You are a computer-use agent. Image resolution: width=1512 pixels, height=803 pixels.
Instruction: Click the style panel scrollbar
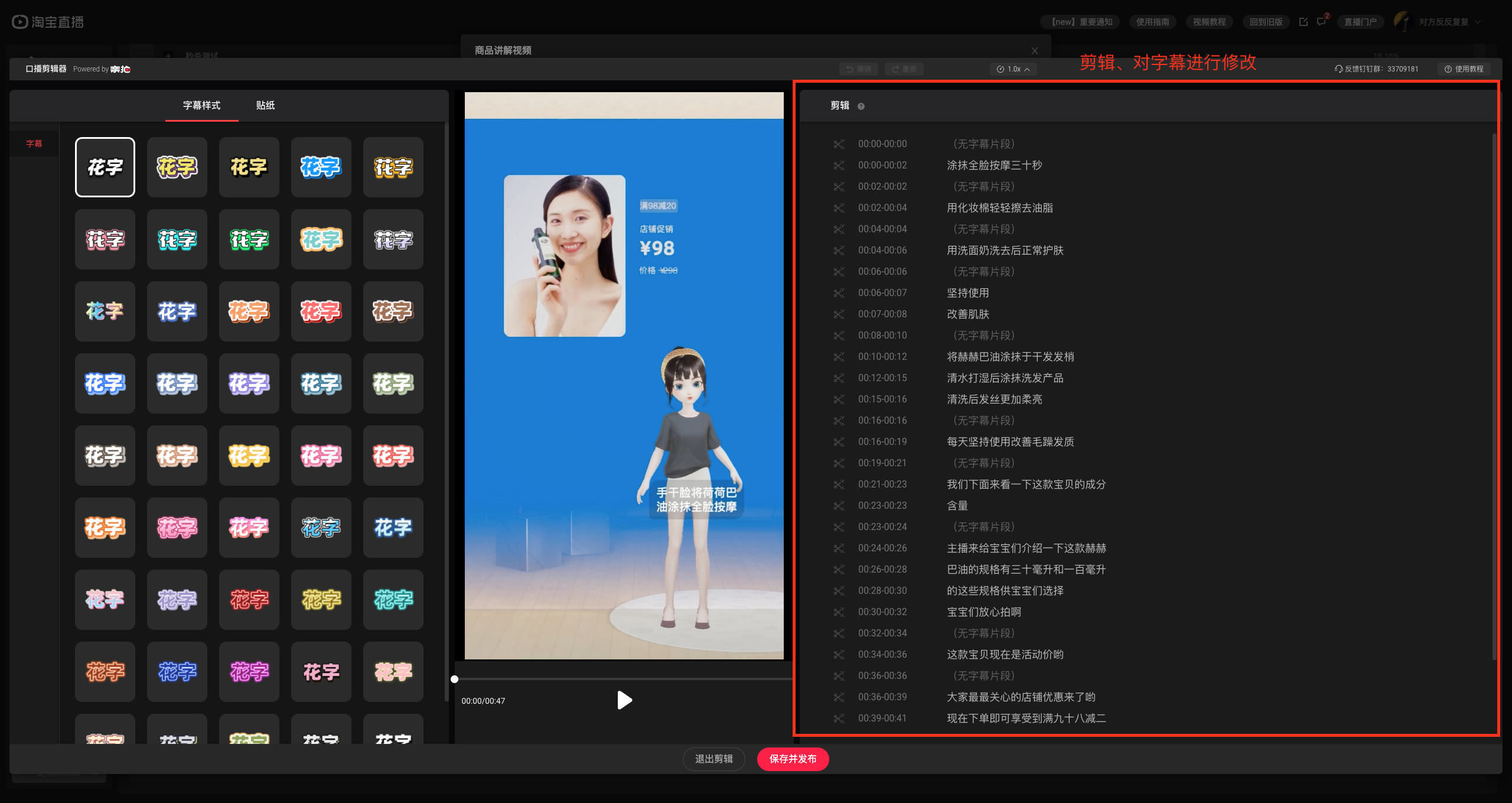pyautogui.click(x=447, y=412)
